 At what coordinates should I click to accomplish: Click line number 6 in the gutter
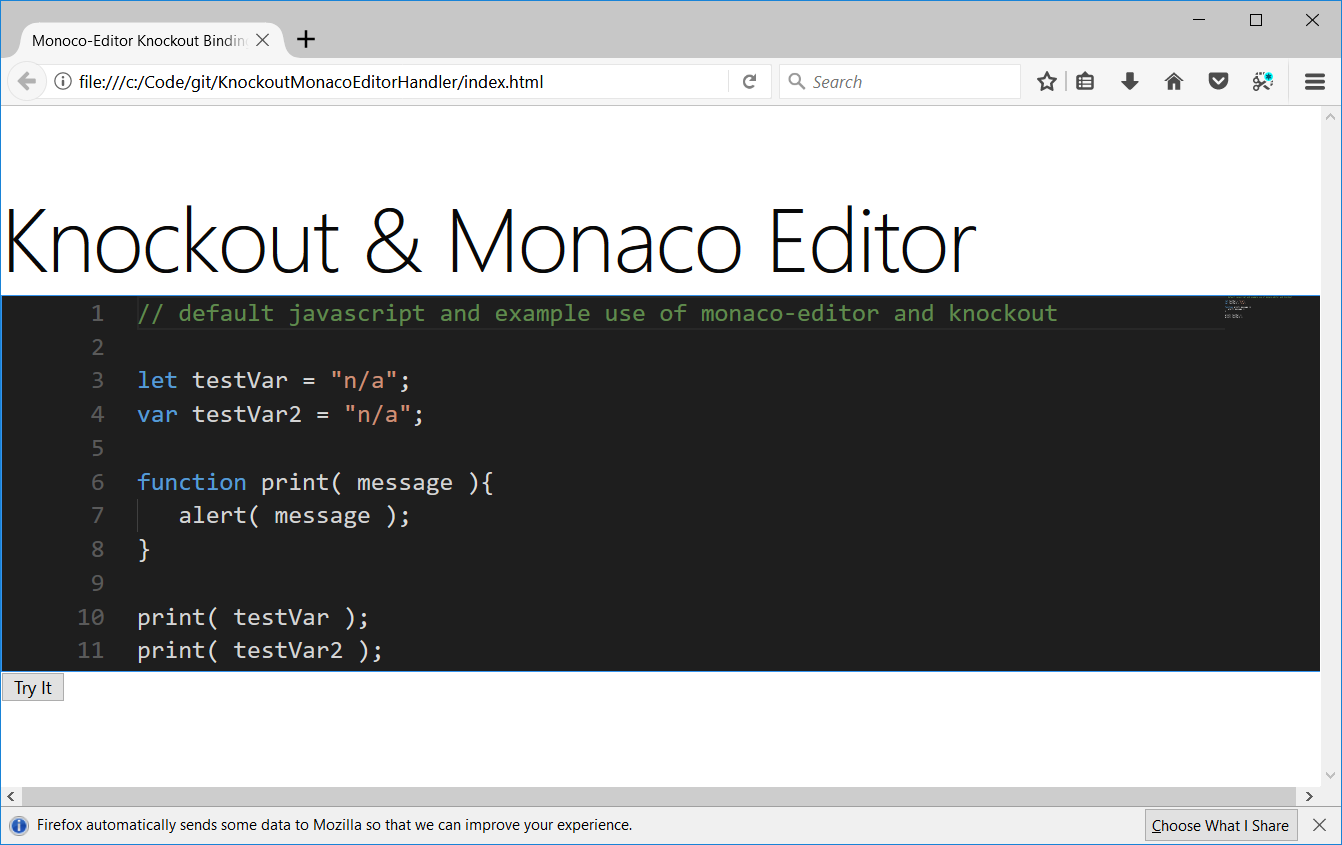point(97,482)
